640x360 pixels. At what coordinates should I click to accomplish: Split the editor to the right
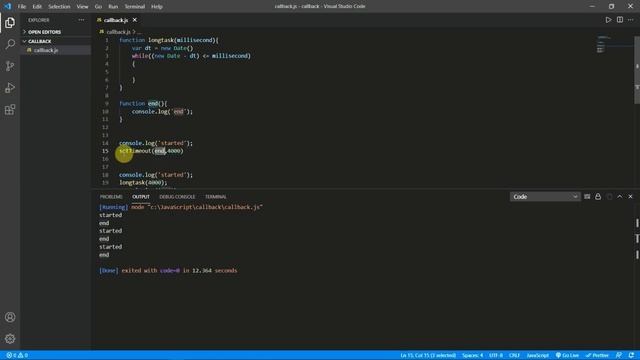pos(620,20)
